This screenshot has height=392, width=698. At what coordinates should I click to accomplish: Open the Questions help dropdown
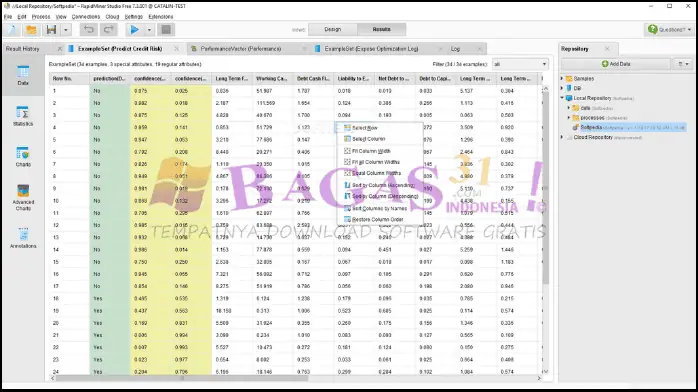click(670, 29)
